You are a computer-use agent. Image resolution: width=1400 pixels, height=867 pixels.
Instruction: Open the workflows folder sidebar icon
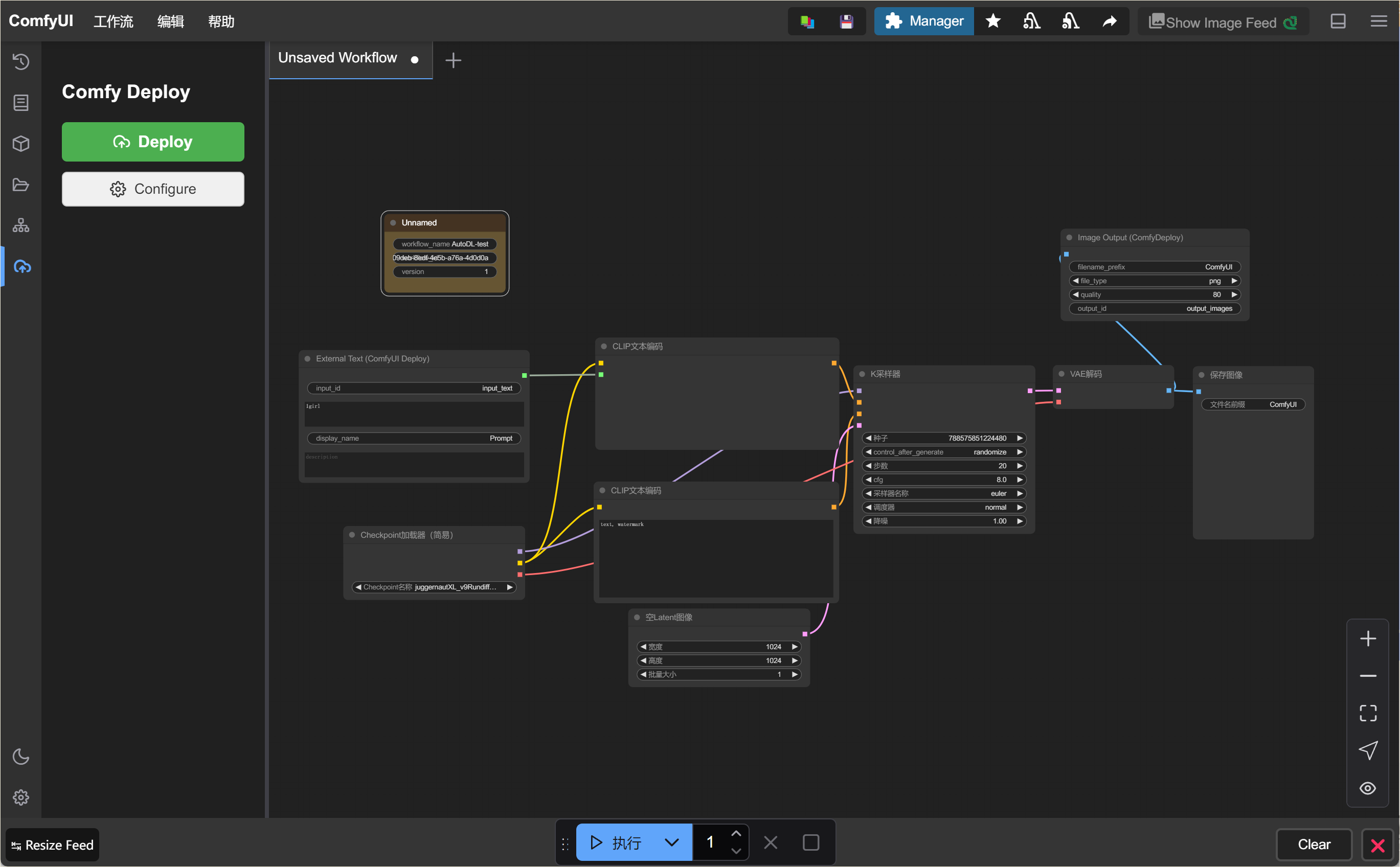point(21,185)
